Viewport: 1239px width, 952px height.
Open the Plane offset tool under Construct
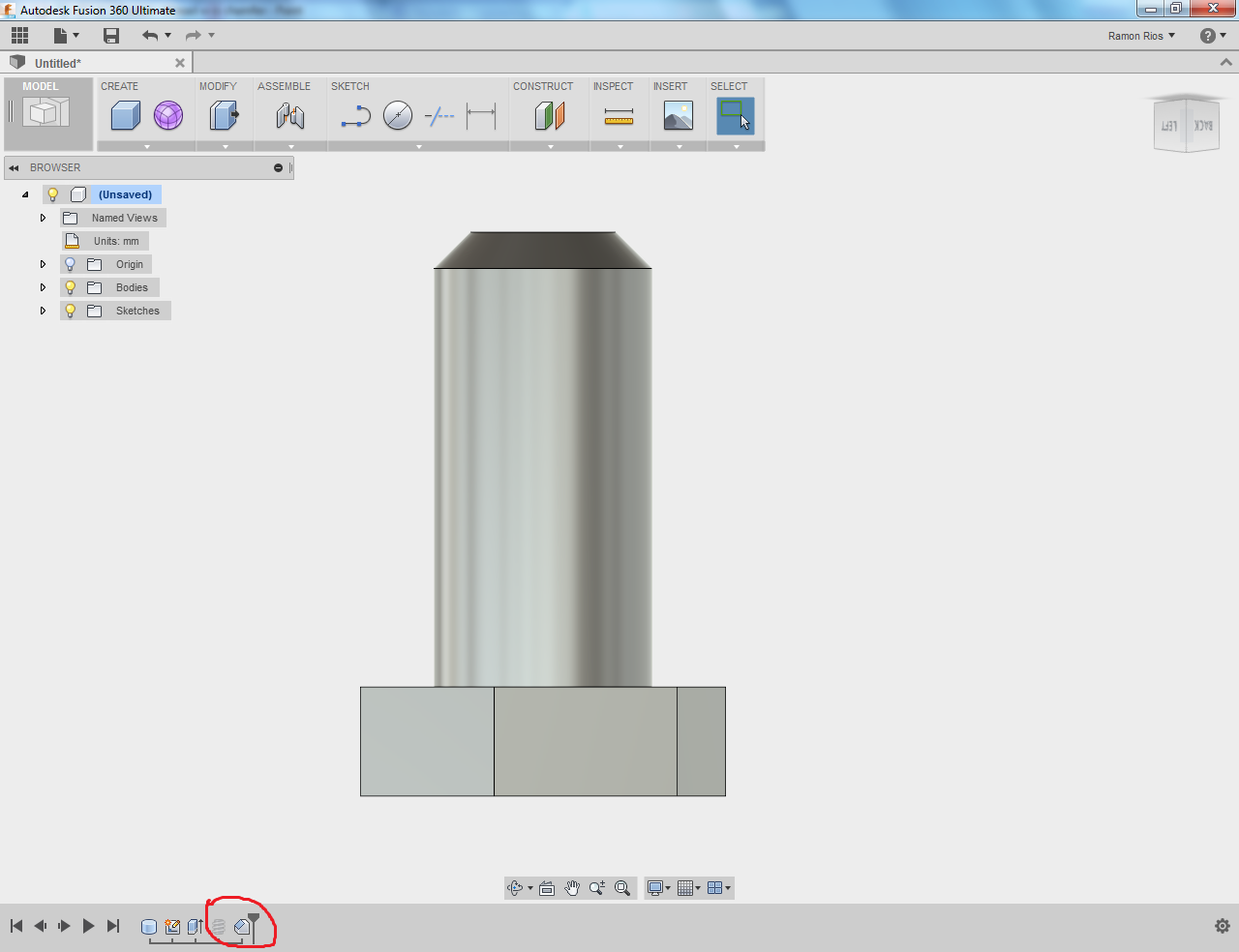pos(548,114)
